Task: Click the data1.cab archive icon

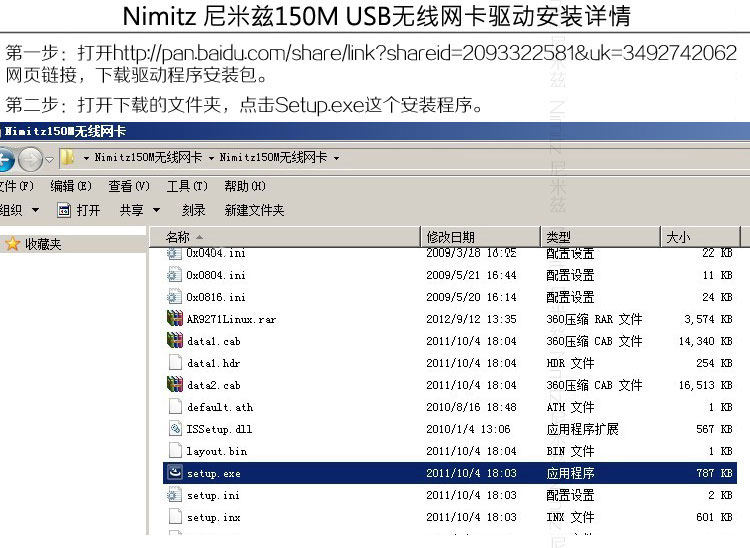Action: click(x=175, y=340)
